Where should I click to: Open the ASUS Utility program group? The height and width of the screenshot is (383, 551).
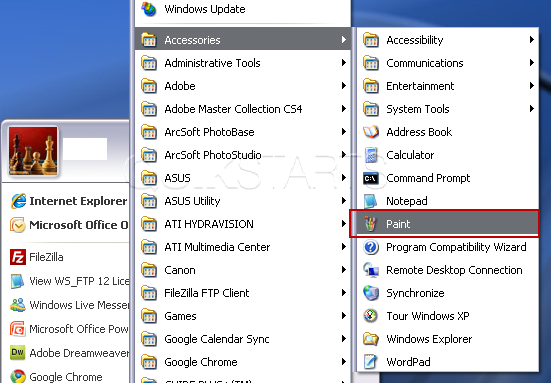pos(242,201)
